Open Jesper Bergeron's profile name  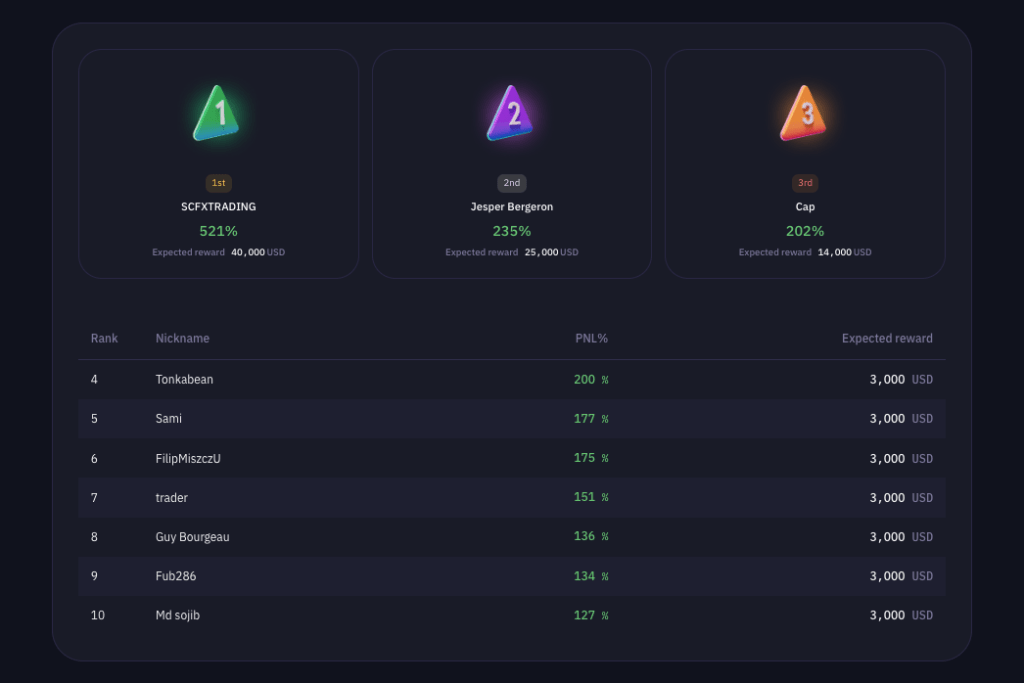click(x=511, y=207)
